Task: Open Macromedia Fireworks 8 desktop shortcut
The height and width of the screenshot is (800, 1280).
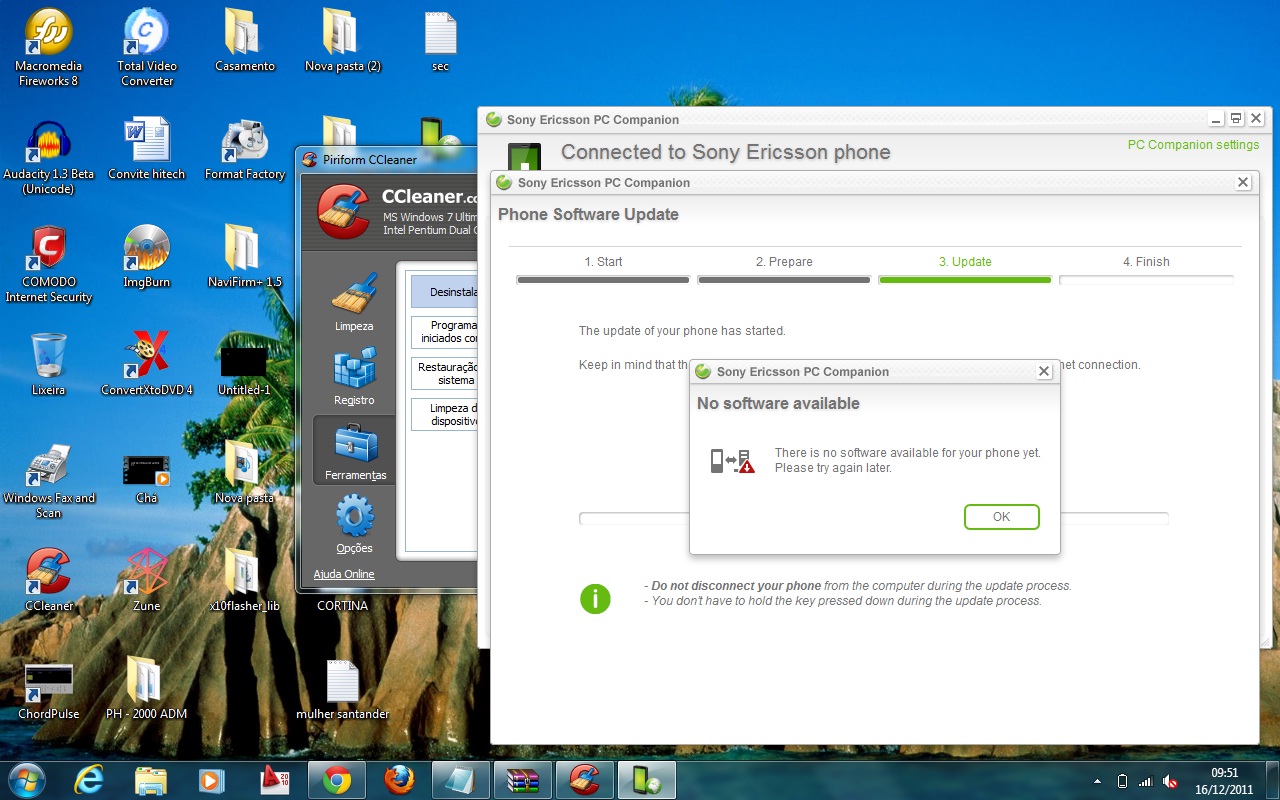Action: 48,47
